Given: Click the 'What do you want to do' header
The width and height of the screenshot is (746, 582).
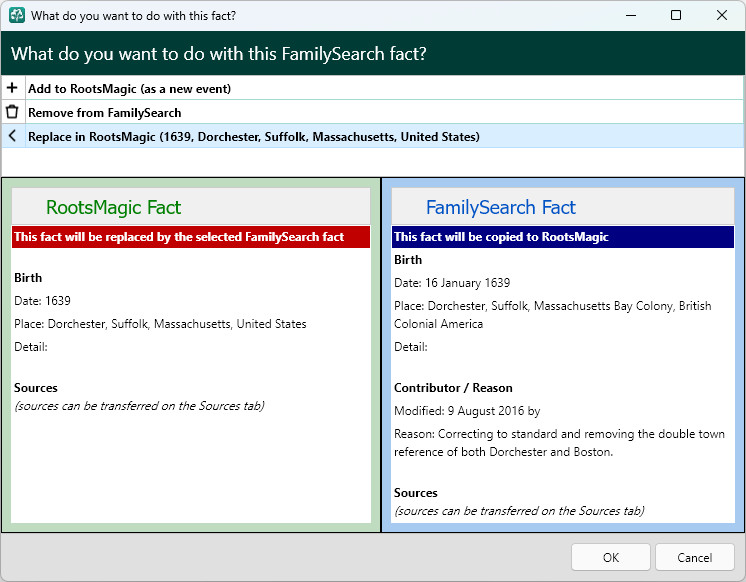Looking at the screenshot, I should [219, 54].
